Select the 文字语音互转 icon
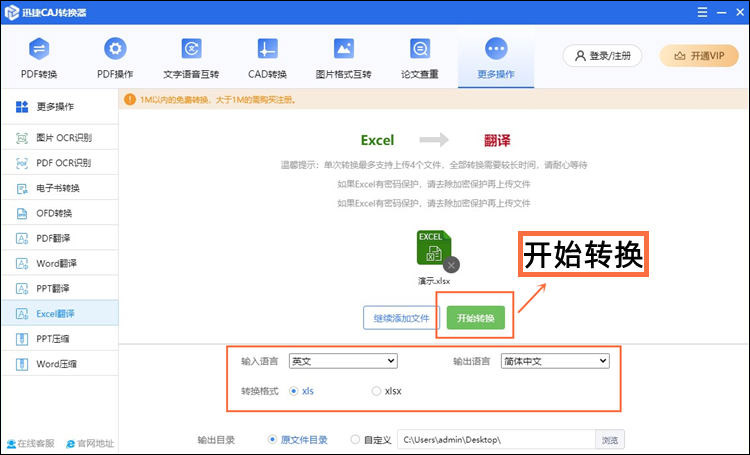The width and height of the screenshot is (750, 455). click(191, 49)
